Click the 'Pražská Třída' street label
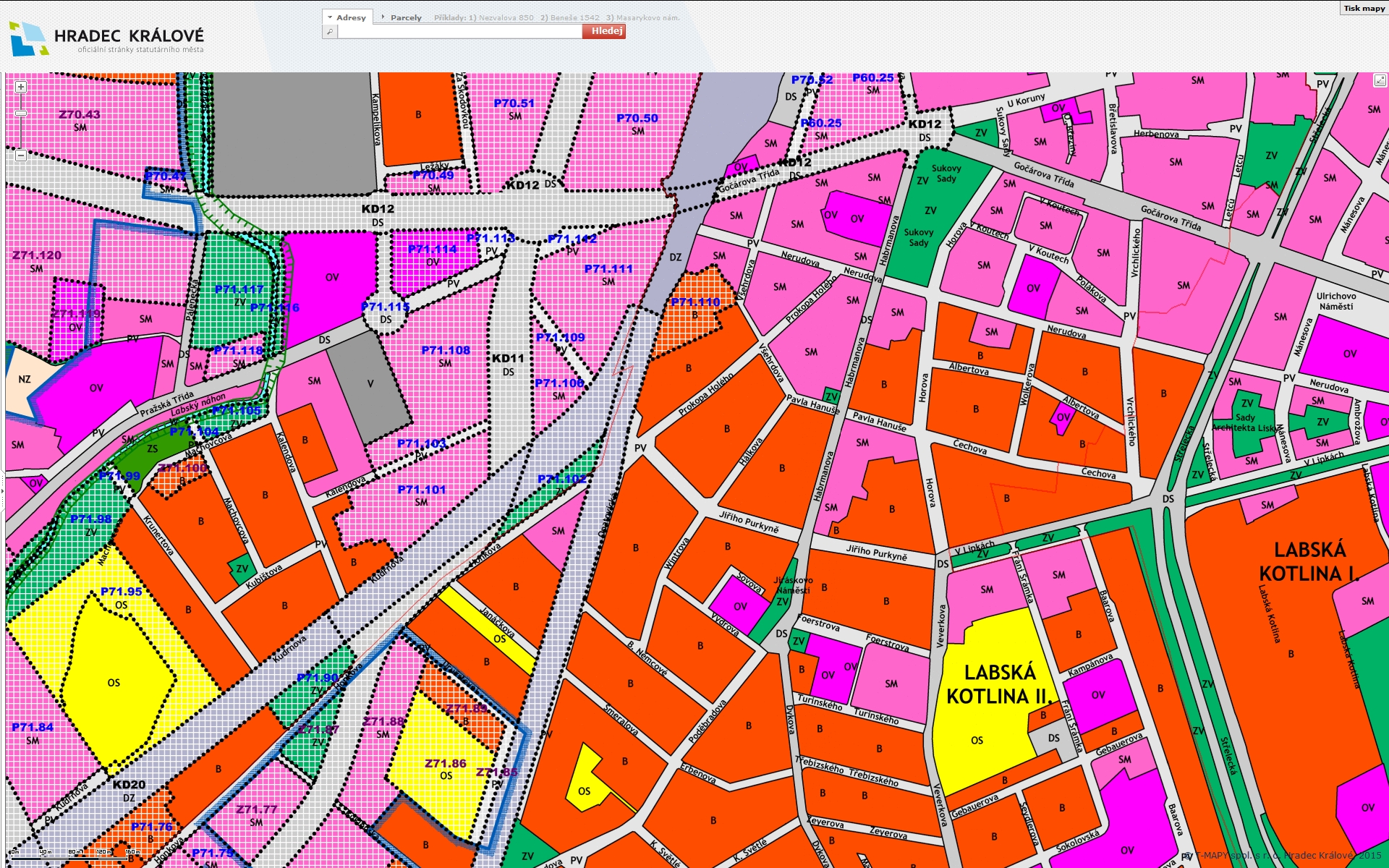 pos(167,404)
